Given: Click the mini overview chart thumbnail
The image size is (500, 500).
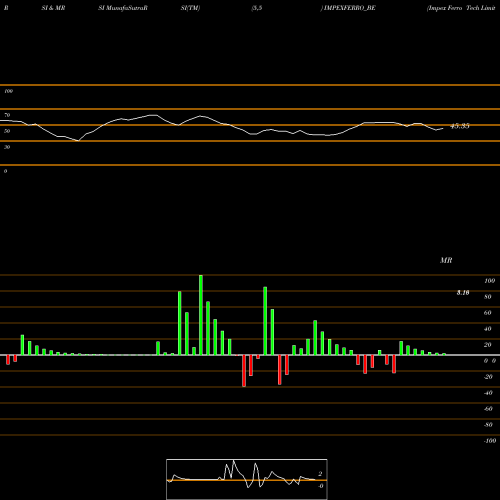Looking at the screenshot, I should tap(247, 479).
